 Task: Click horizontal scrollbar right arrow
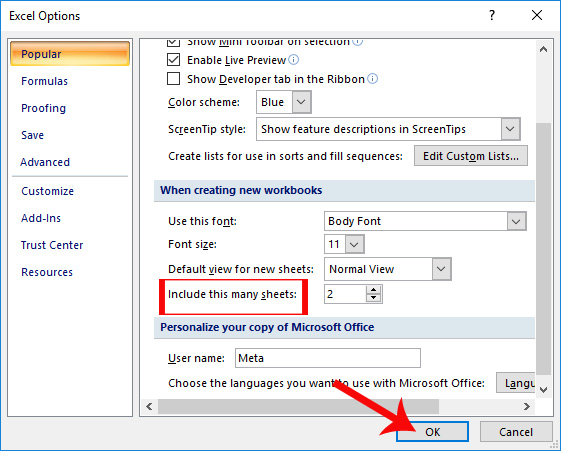point(527,407)
